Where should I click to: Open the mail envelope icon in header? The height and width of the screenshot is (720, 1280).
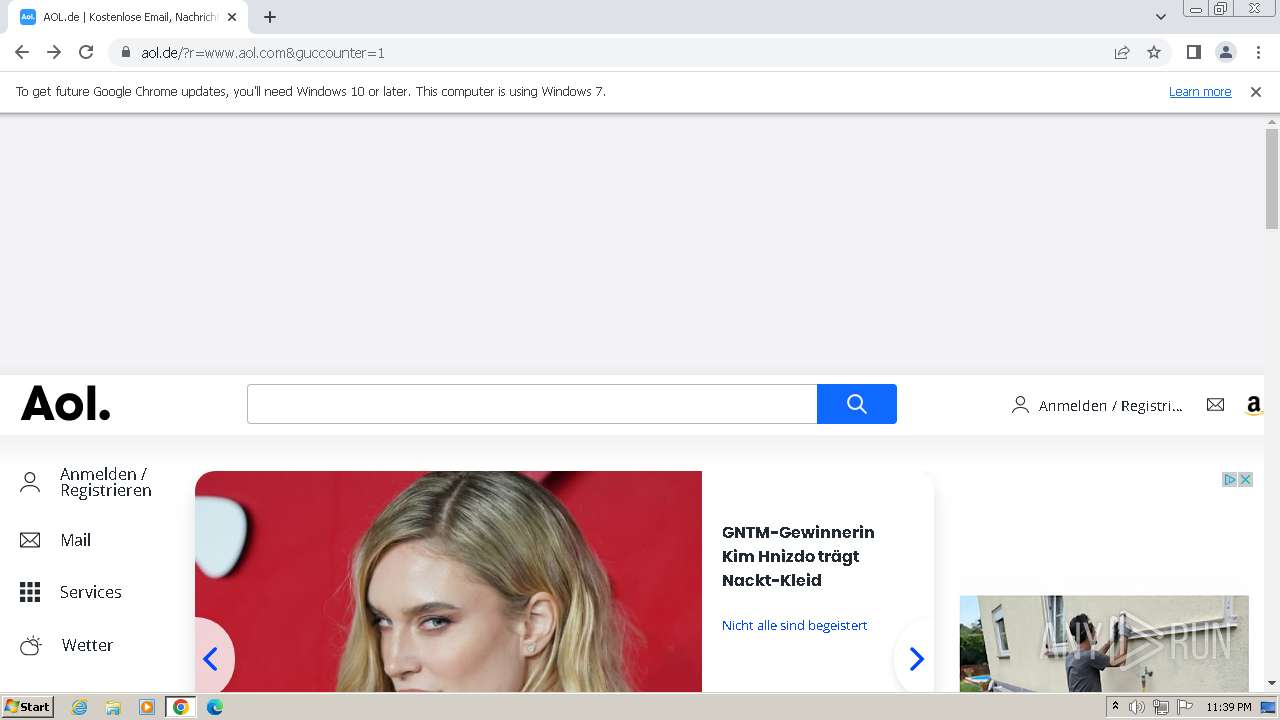pyautogui.click(x=1215, y=404)
